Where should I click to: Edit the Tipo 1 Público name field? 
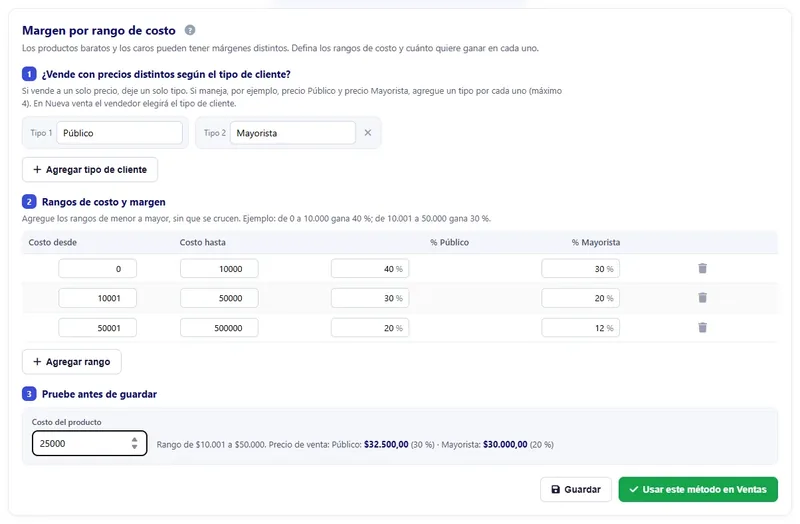coord(119,133)
